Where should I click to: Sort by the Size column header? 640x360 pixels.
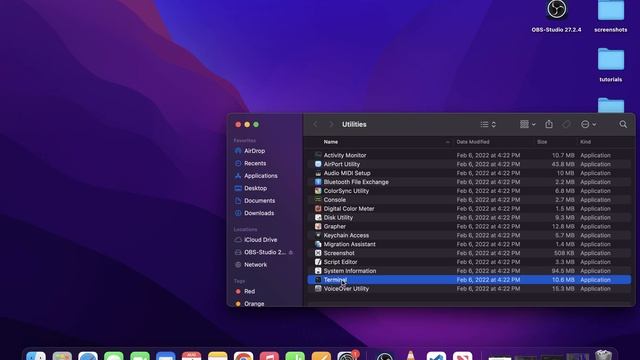(542, 142)
